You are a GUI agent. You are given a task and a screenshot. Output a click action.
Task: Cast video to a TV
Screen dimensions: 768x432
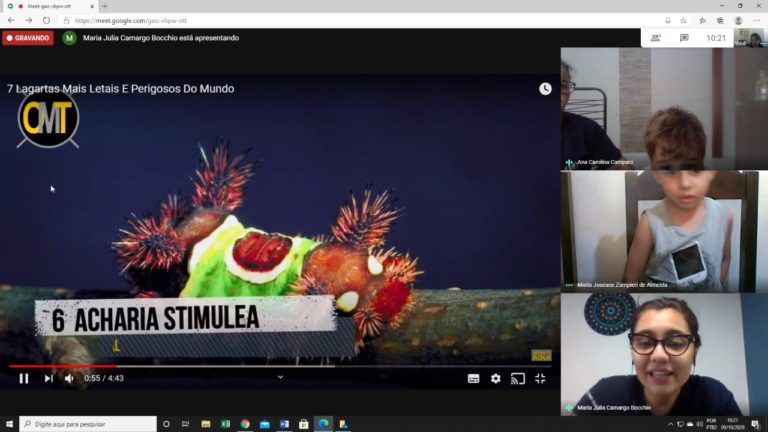(x=518, y=379)
